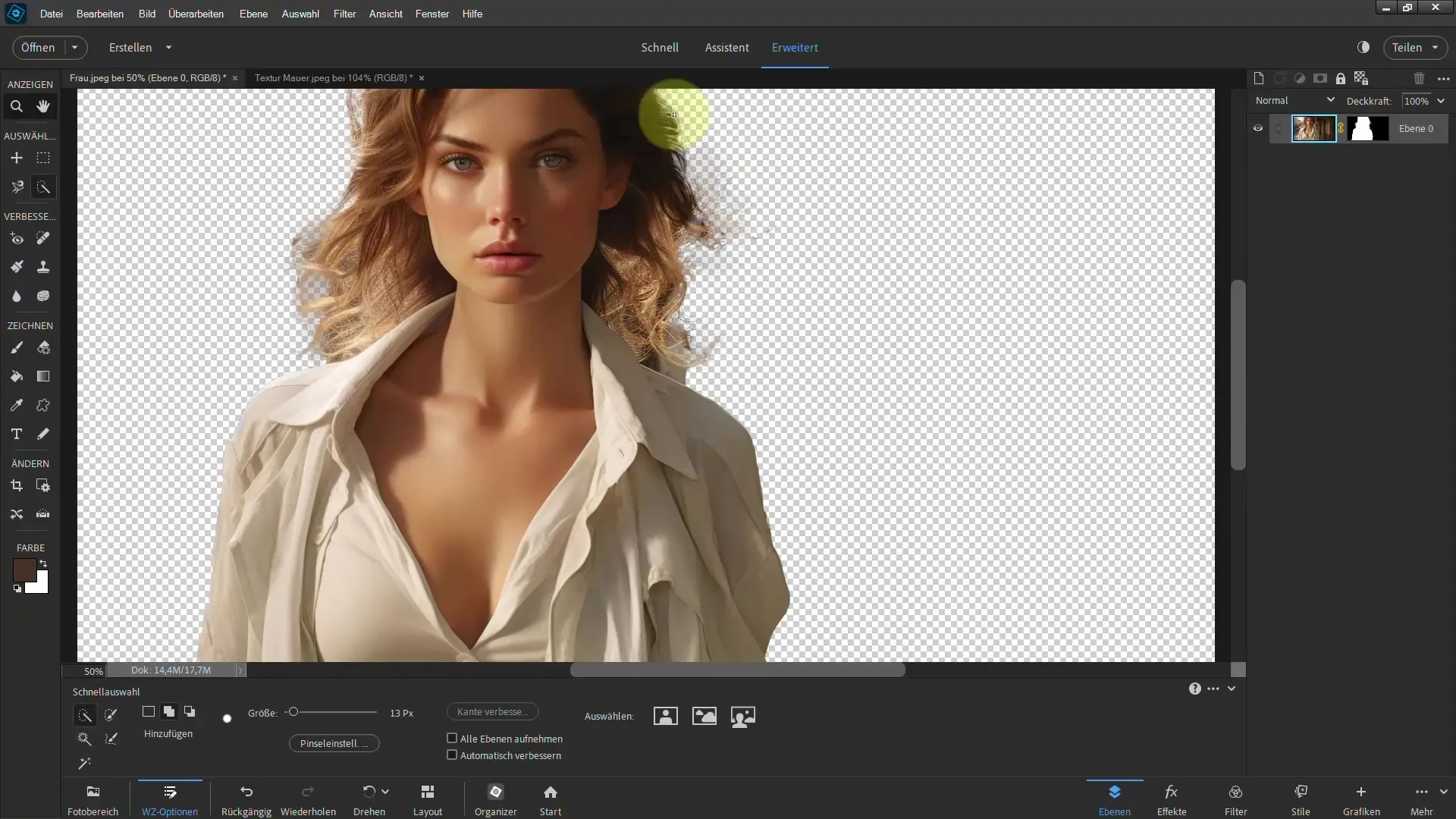
Task: Select the Move tool
Action: click(x=17, y=158)
